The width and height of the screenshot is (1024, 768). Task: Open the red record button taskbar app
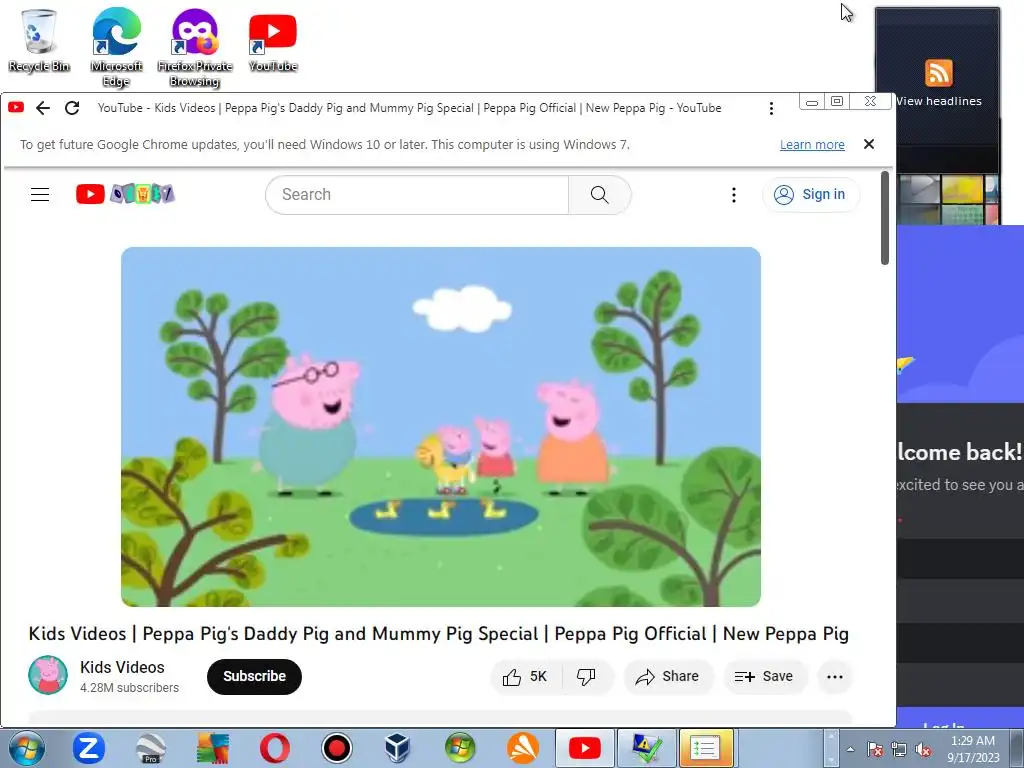pyautogui.click(x=337, y=748)
